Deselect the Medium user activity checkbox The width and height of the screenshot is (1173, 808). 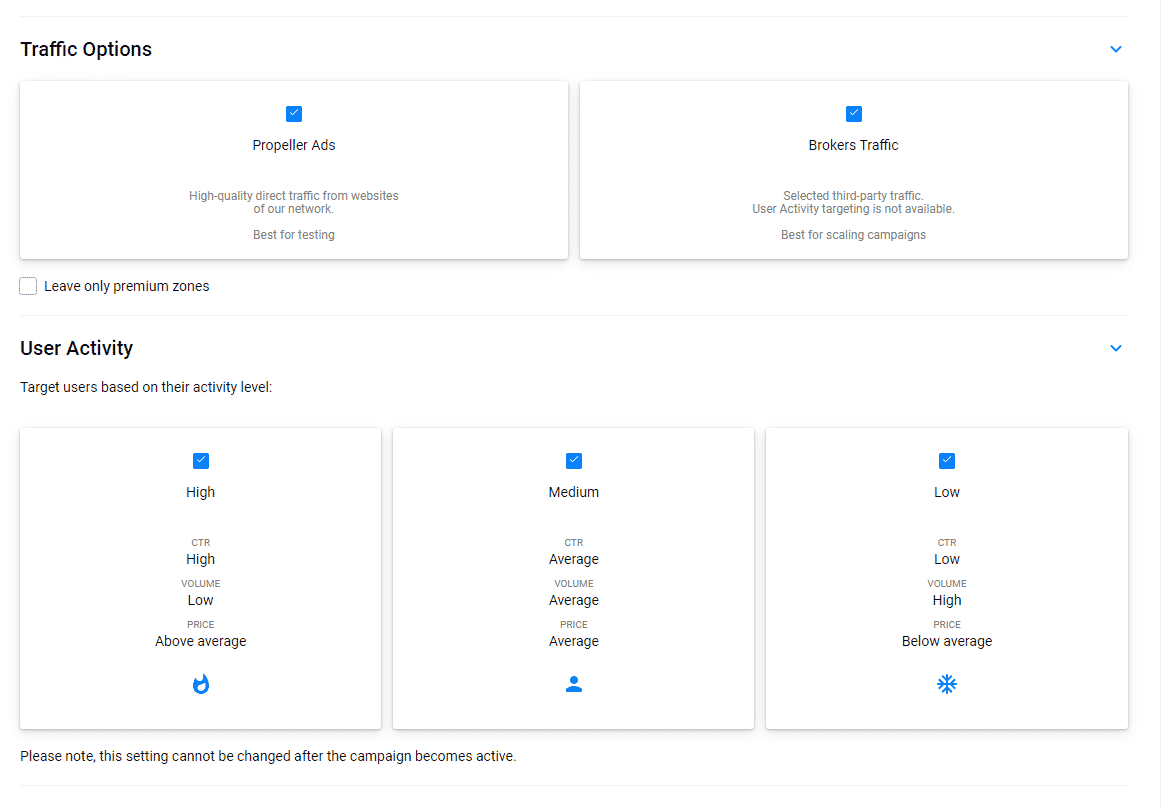click(574, 461)
